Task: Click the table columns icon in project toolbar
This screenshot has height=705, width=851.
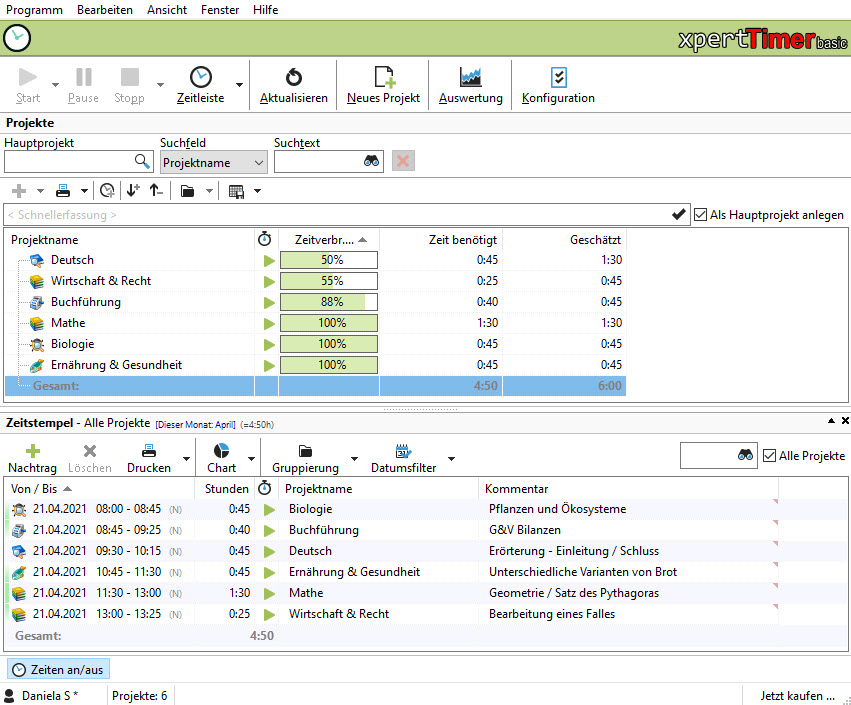Action: [236, 192]
